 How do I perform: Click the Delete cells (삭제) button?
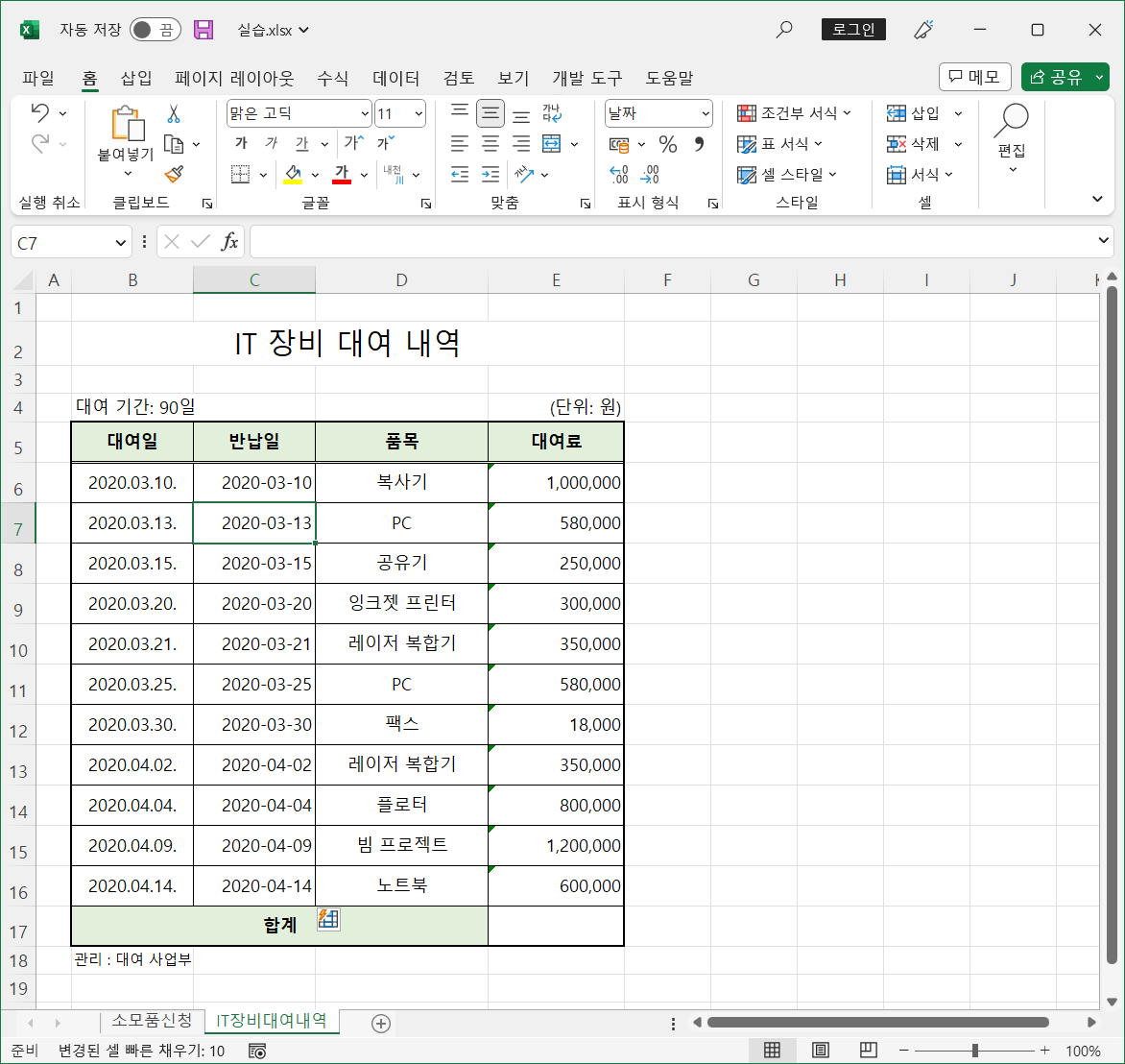(913, 144)
